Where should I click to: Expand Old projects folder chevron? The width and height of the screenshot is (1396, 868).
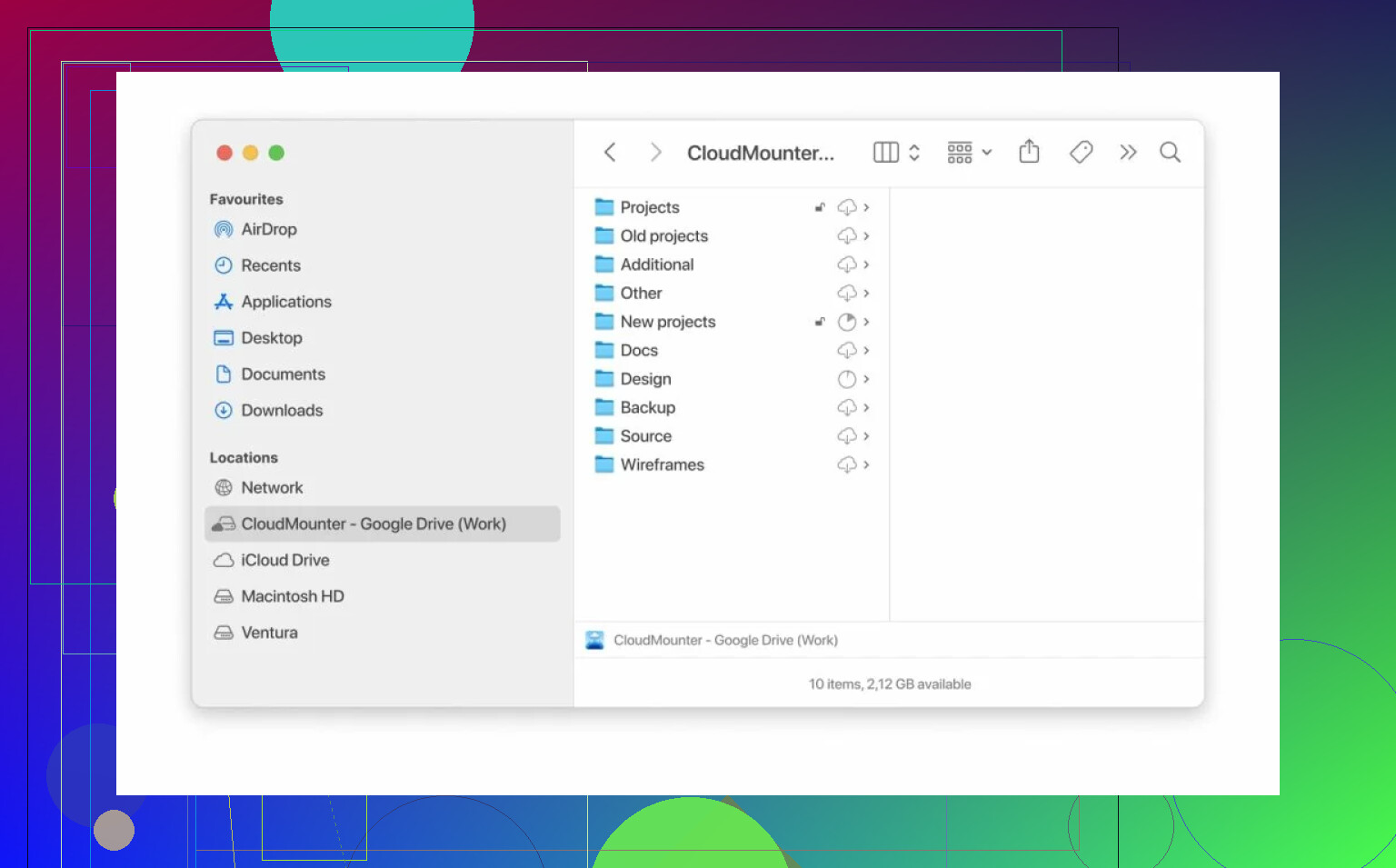click(x=867, y=236)
